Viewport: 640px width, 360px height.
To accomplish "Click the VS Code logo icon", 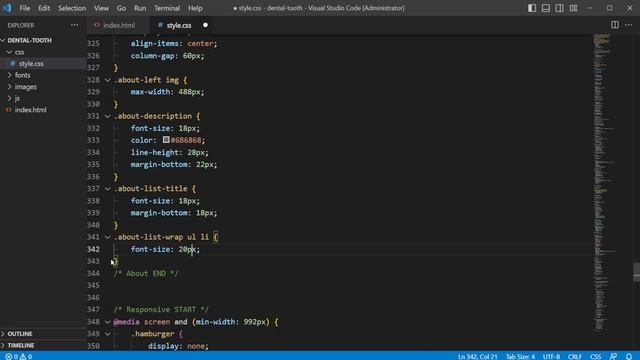I will click(x=7, y=8).
